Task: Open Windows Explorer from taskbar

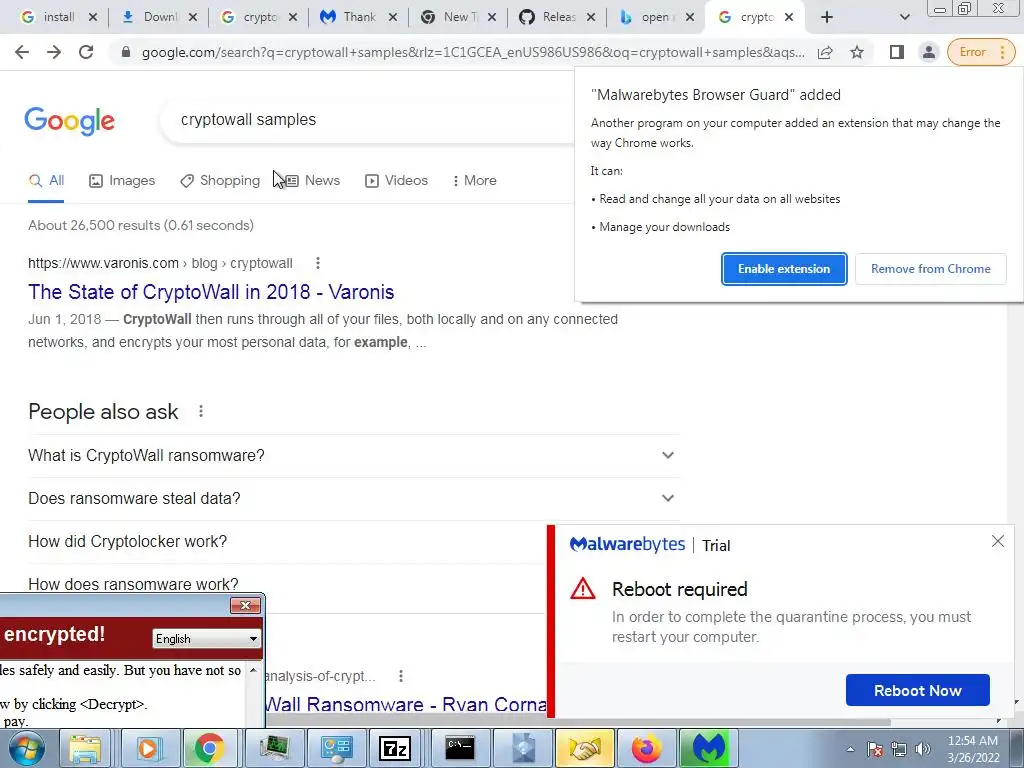Action: tap(85, 748)
